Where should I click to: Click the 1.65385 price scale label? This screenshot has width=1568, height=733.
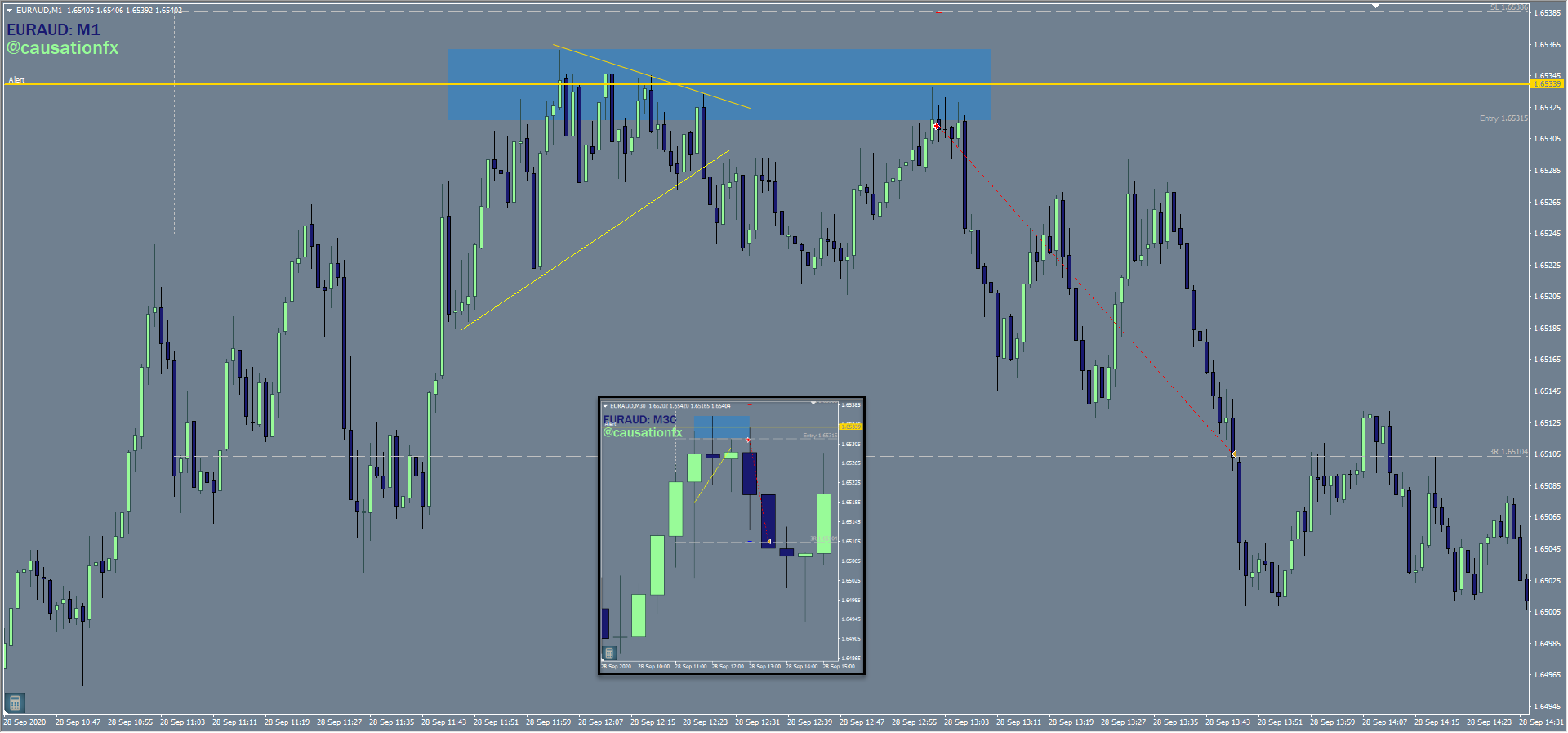1547,13
